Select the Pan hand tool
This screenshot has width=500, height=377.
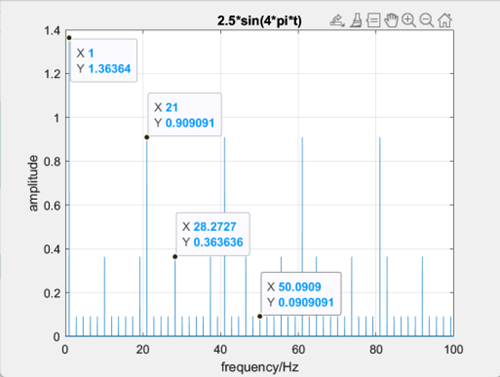coord(391,21)
